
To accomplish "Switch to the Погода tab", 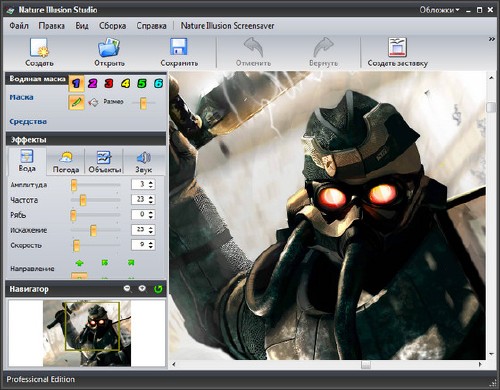I will tap(66, 162).
